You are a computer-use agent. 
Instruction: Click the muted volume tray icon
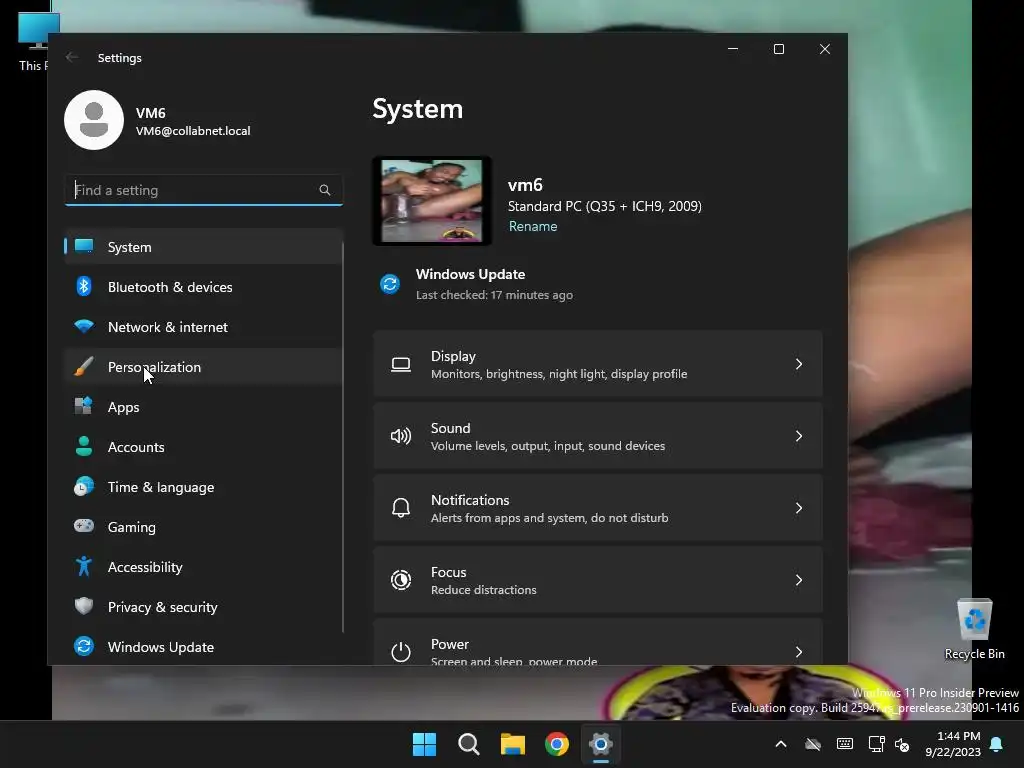pos(902,744)
